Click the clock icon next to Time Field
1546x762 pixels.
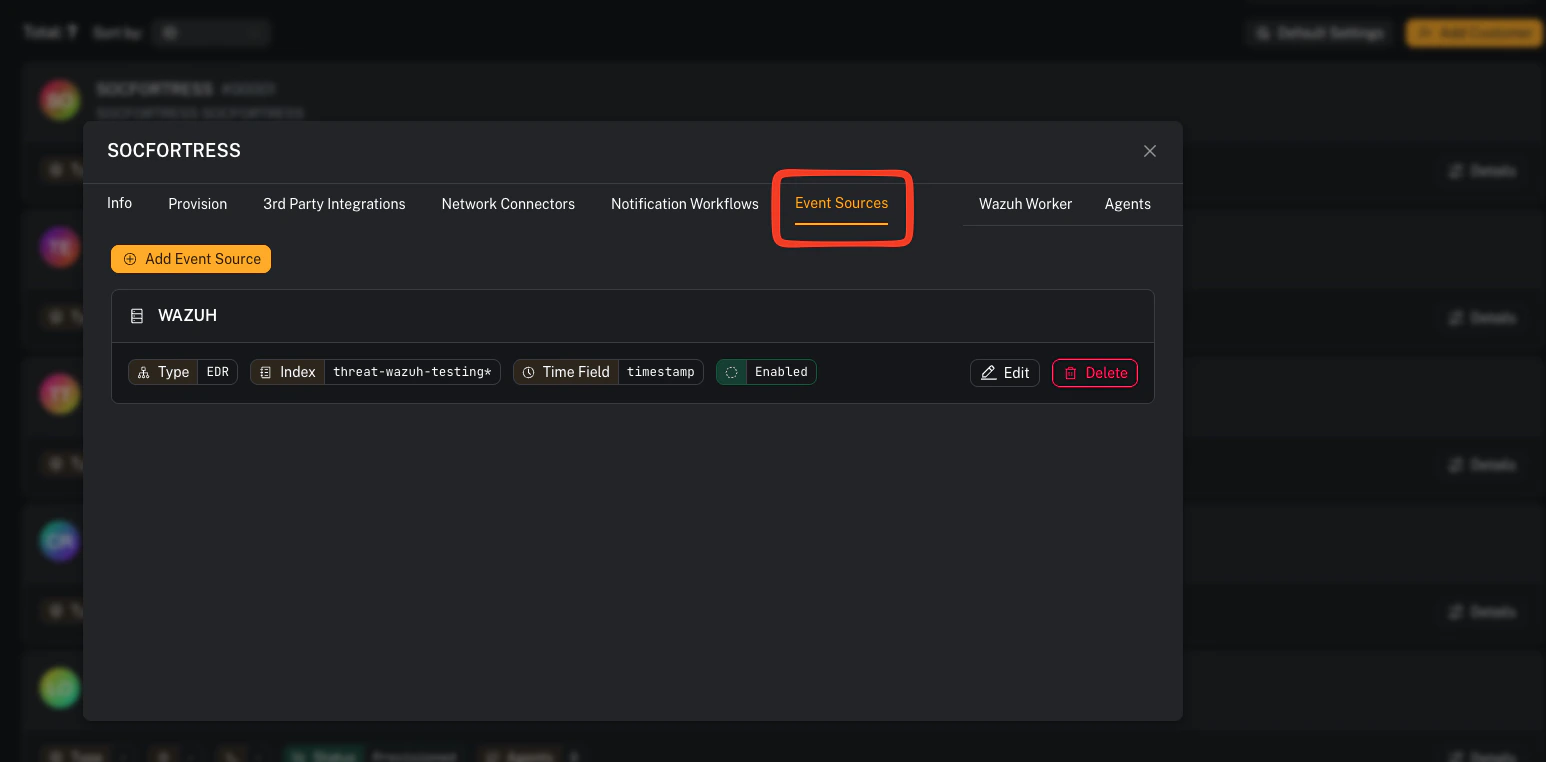point(528,371)
